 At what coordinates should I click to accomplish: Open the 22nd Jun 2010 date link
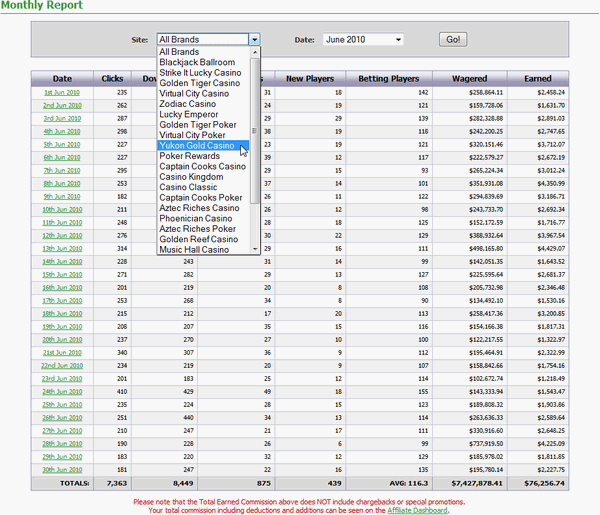[62, 366]
